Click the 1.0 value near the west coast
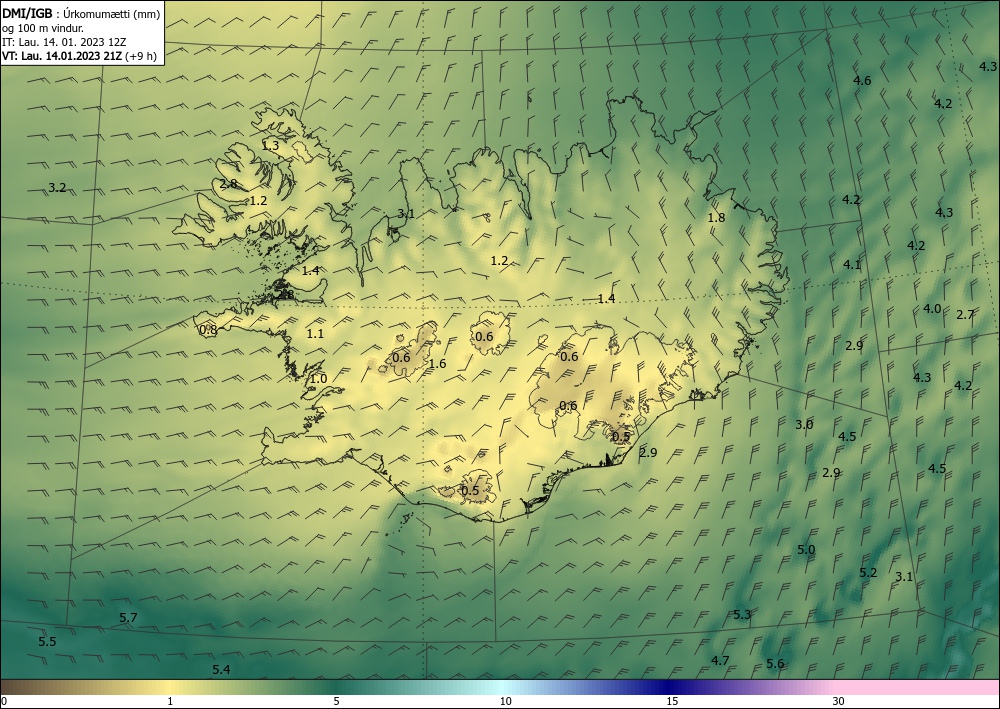Screen dimensions: 1000x709 coord(318,379)
